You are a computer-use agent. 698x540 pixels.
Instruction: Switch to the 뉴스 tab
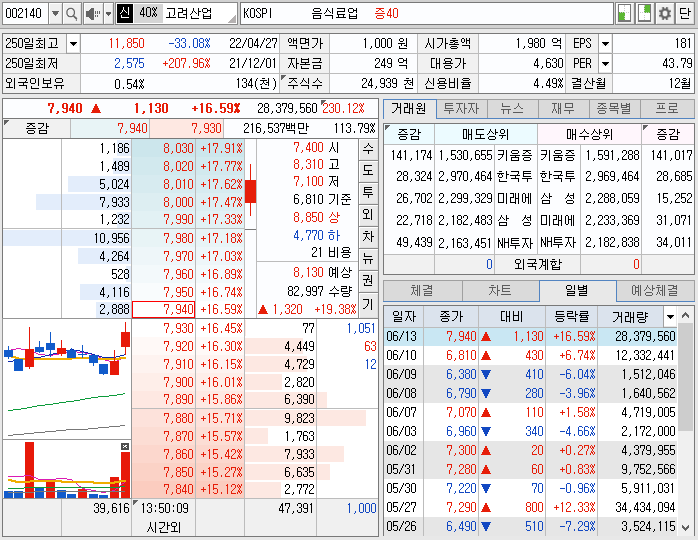point(512,108)
